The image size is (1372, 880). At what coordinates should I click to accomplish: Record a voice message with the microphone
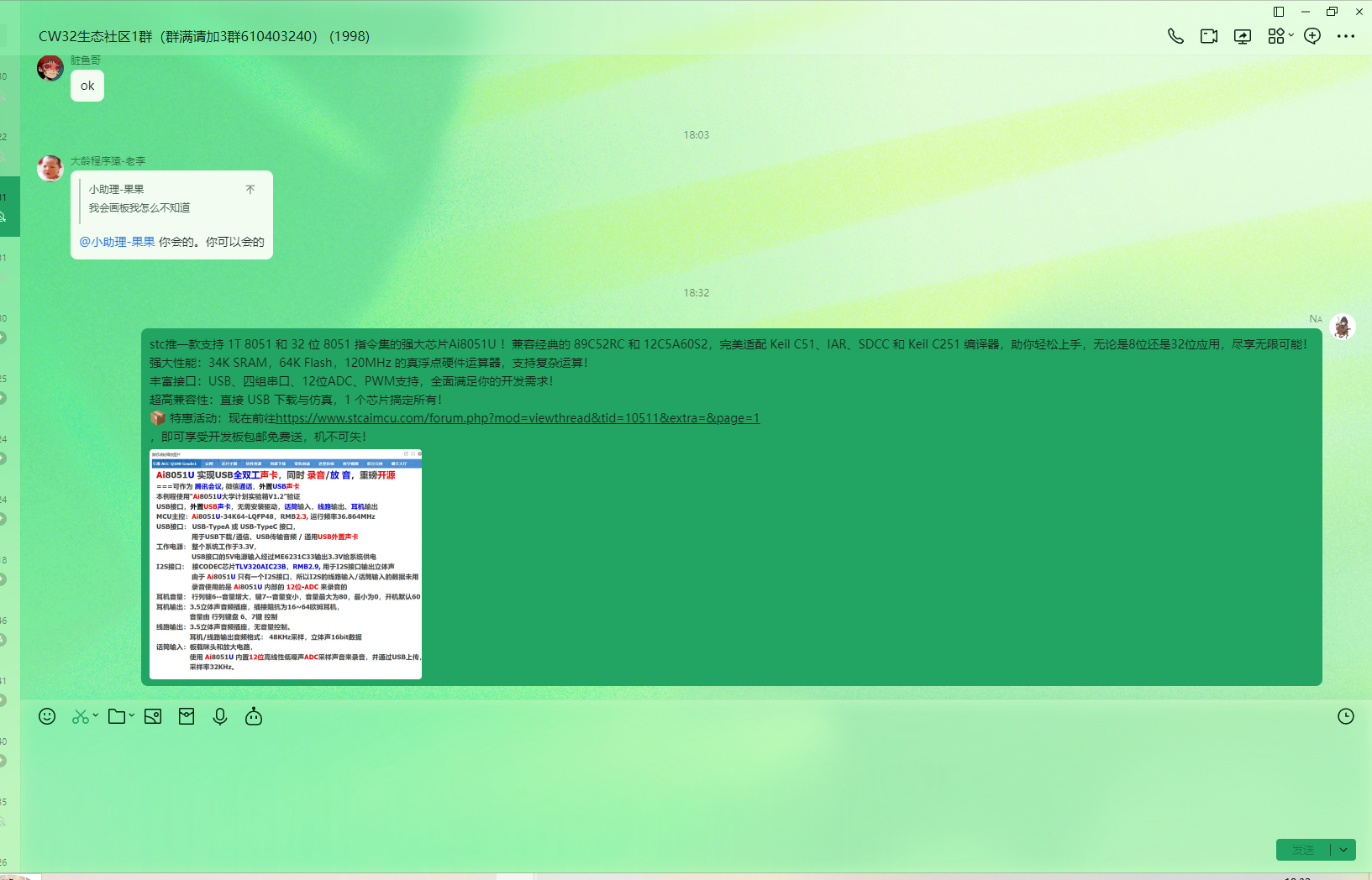(220, 716)
